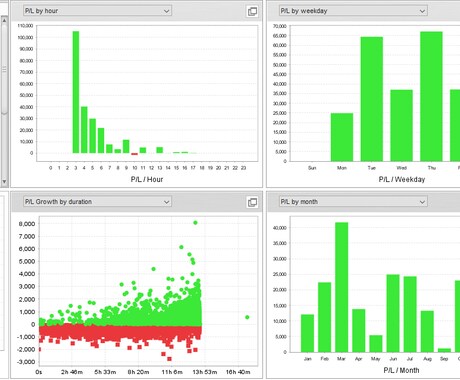Click the Aug bar in P/L by month
Screen dimensions: 460x380
(x=427, y=332)
